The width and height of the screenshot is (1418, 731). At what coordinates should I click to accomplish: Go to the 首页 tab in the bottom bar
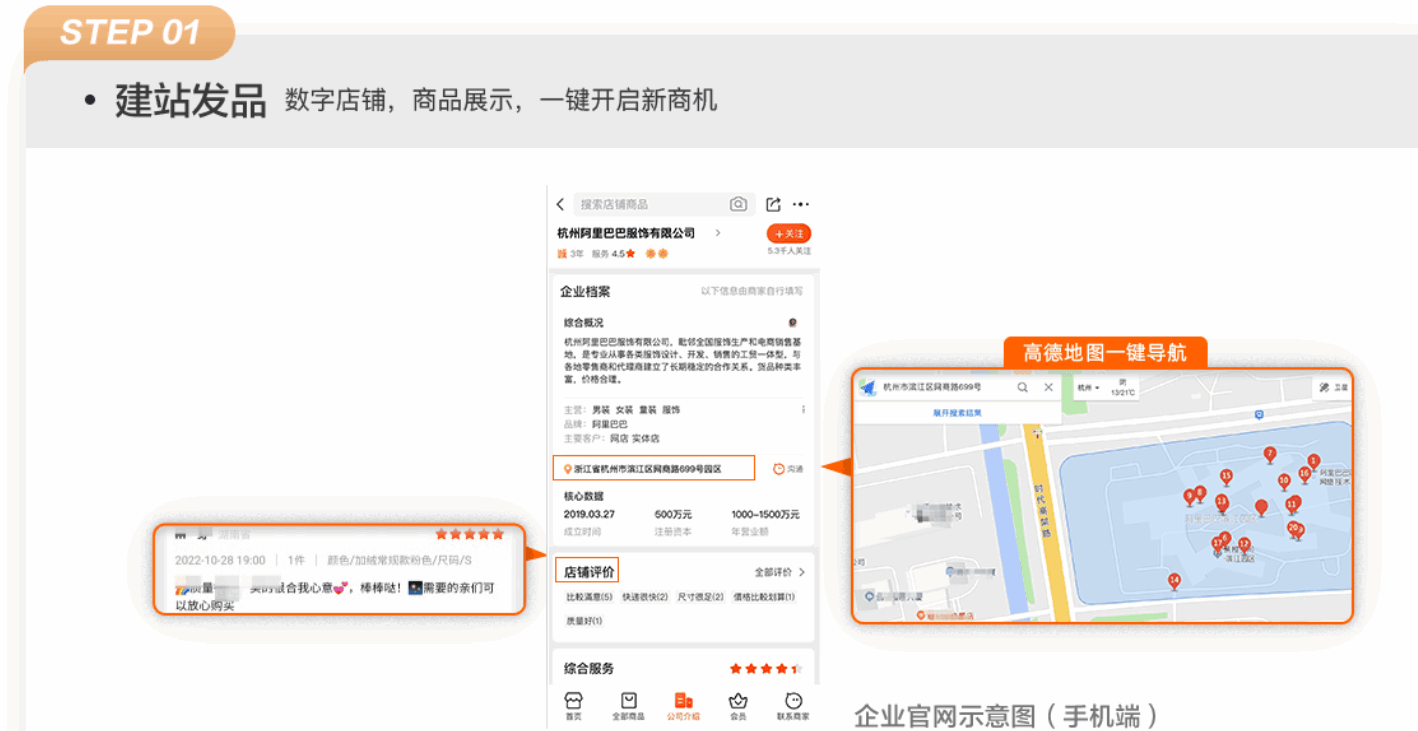573,706
